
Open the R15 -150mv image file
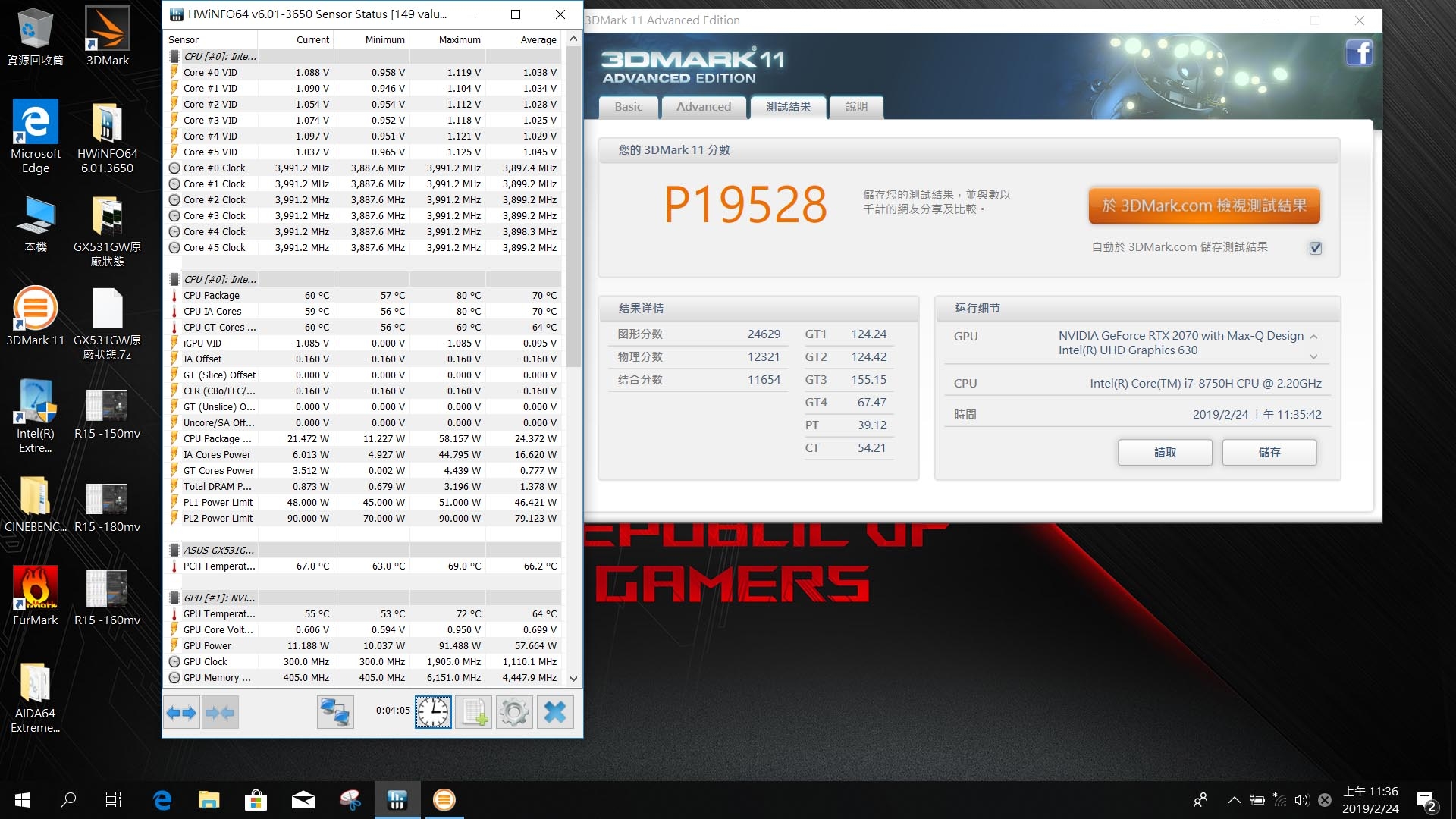(x=107, y=414)
